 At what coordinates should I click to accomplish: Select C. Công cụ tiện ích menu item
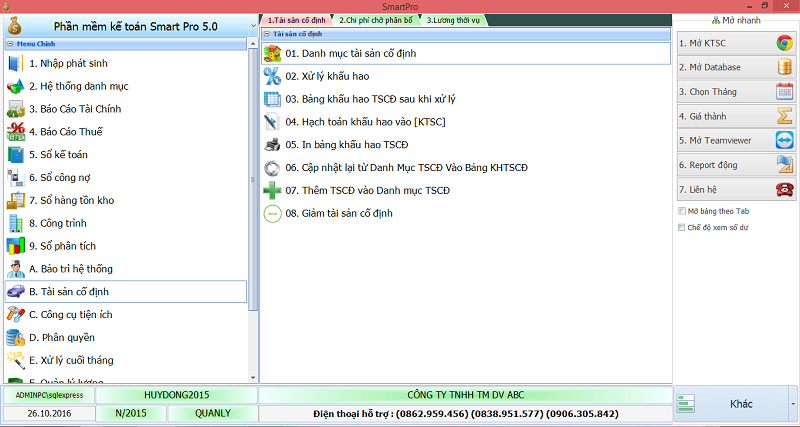click(126, 315)
